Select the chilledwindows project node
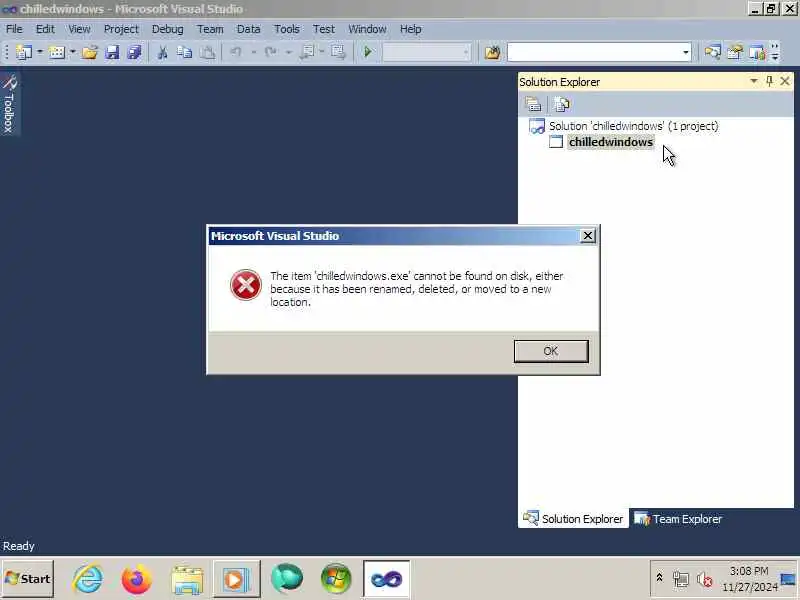 (611, 142)
